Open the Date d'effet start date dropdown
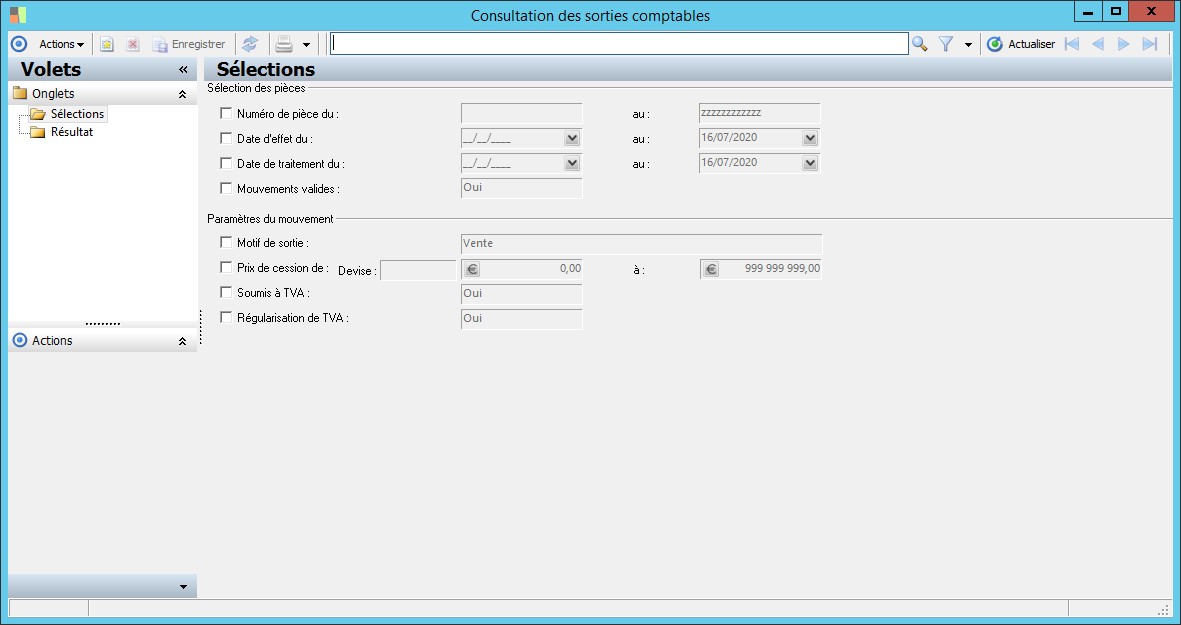The width and height of the screenshot is (1181, 625). point(572,139)
